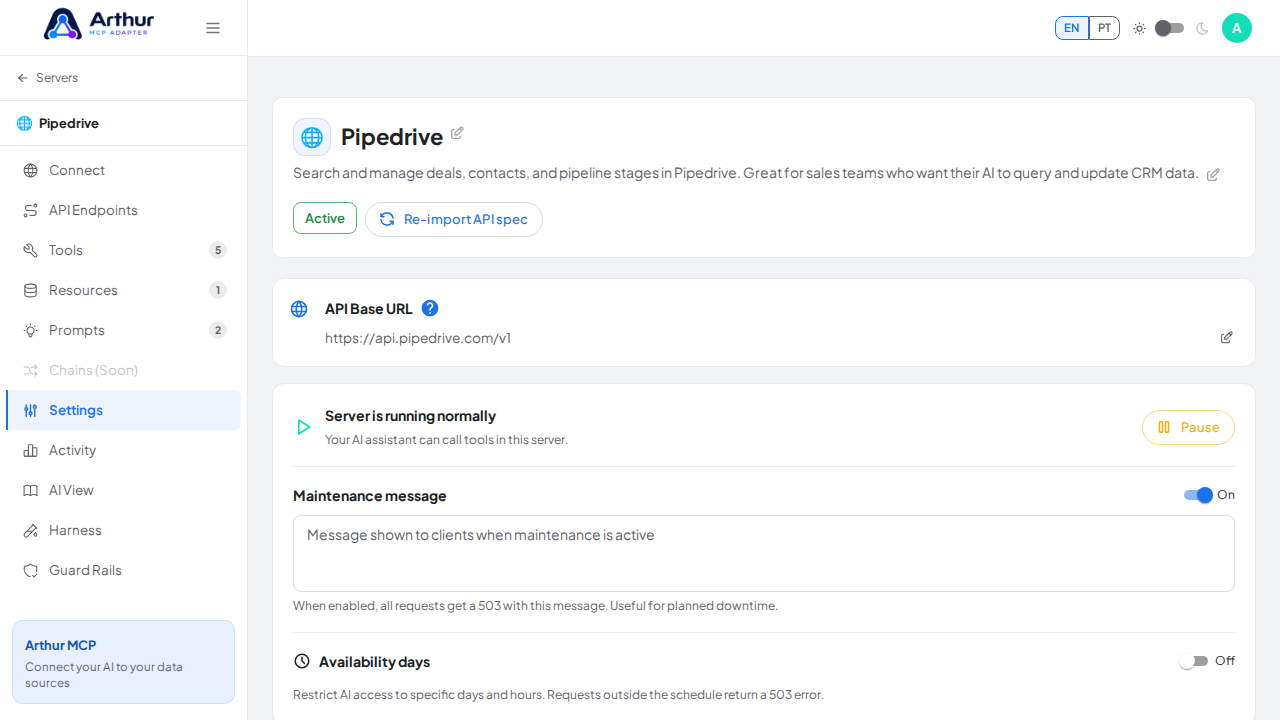Open the API Base URL help icon
Image resolution: width=1280 pixels, height=720 pixels.
tap(430, 308)
